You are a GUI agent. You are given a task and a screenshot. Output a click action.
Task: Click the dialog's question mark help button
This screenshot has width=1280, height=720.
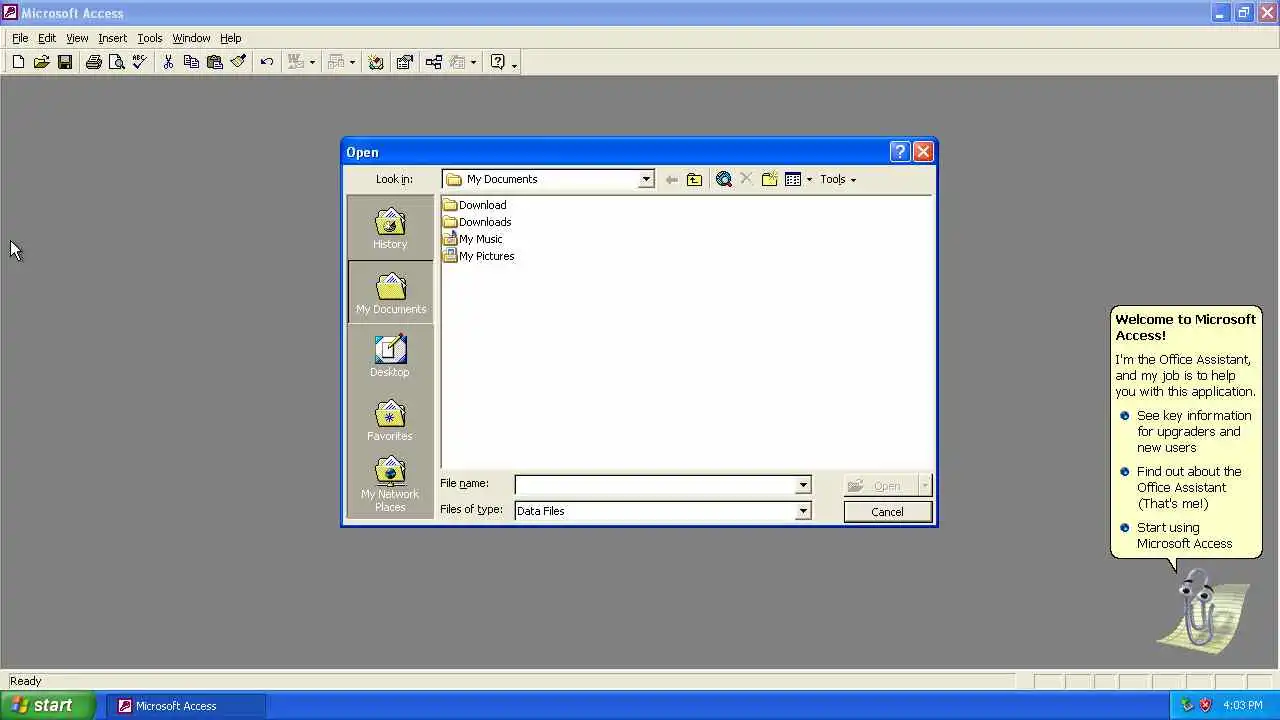899,151
